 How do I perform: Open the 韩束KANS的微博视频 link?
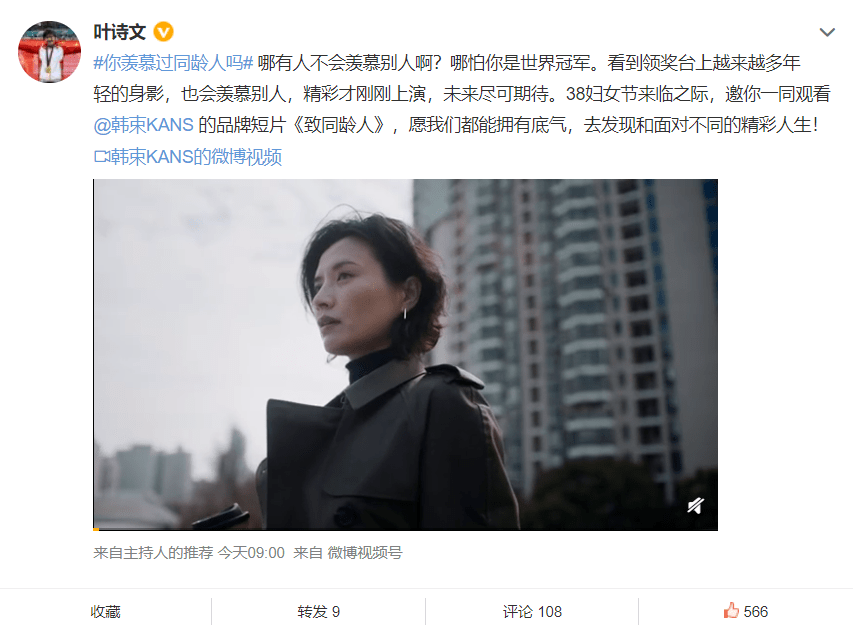click(196, 157)
